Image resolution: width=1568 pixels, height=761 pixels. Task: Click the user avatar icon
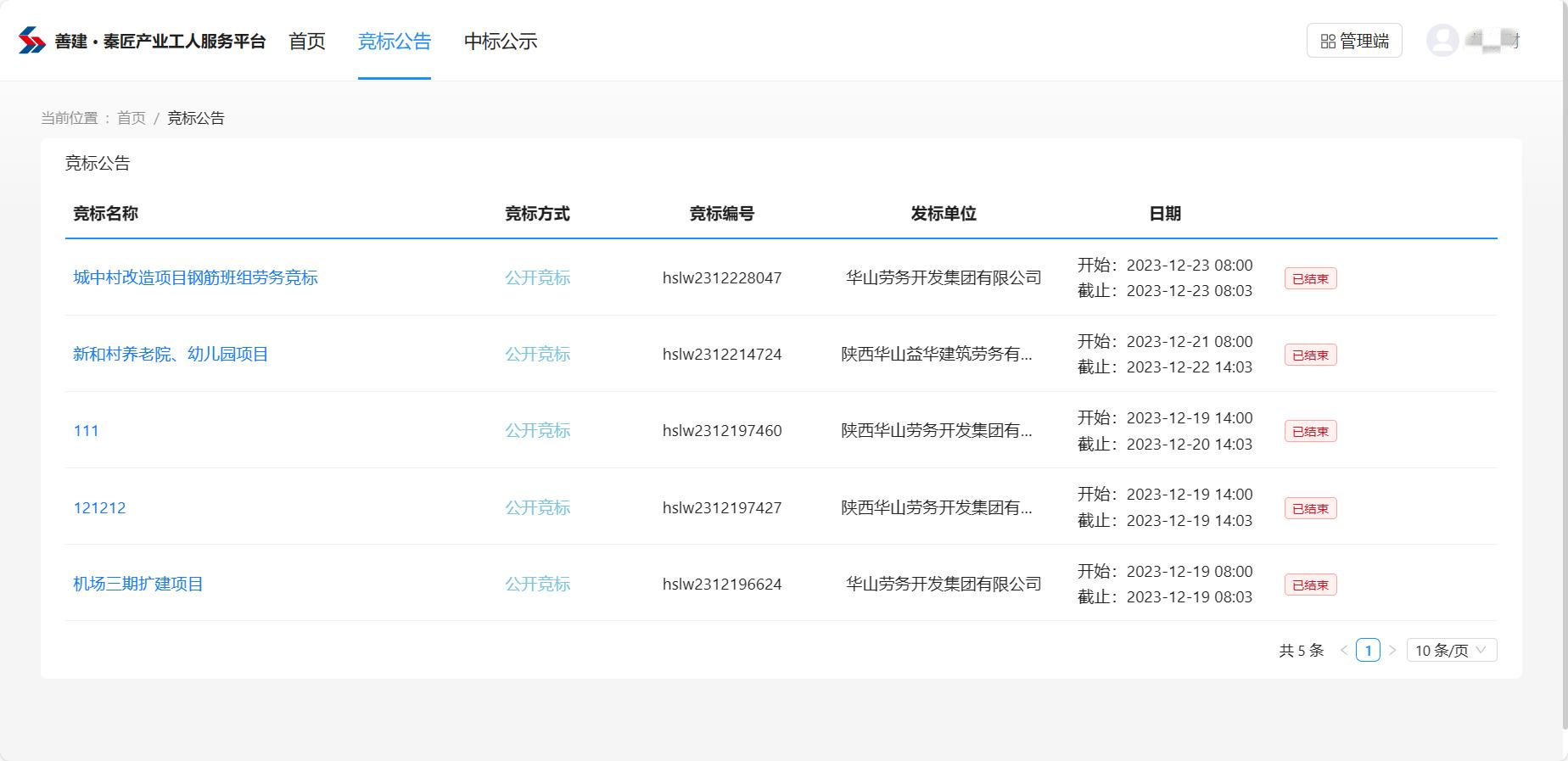1442,41
